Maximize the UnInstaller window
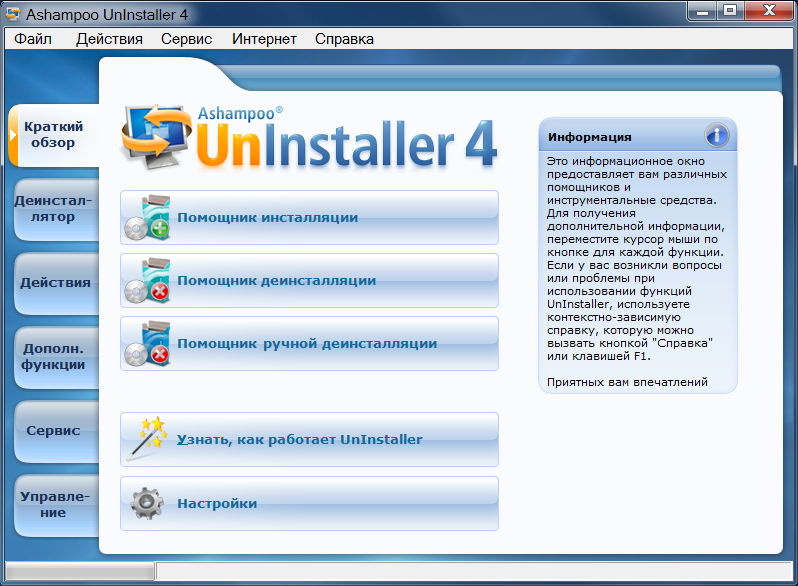Screen dimensions: 798x586 [x=730, y=11]
